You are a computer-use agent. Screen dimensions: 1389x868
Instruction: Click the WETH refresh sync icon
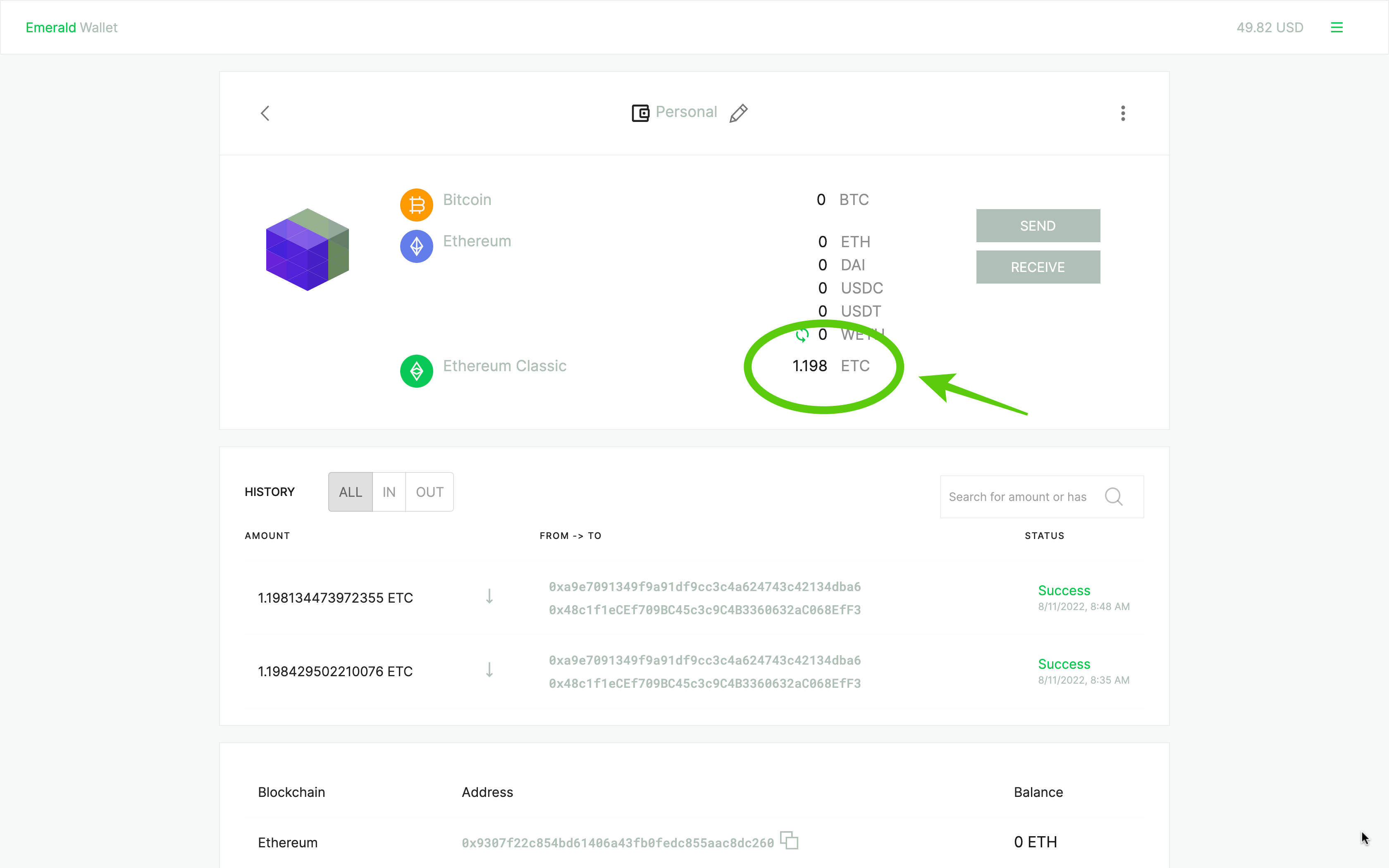point(802,335)
